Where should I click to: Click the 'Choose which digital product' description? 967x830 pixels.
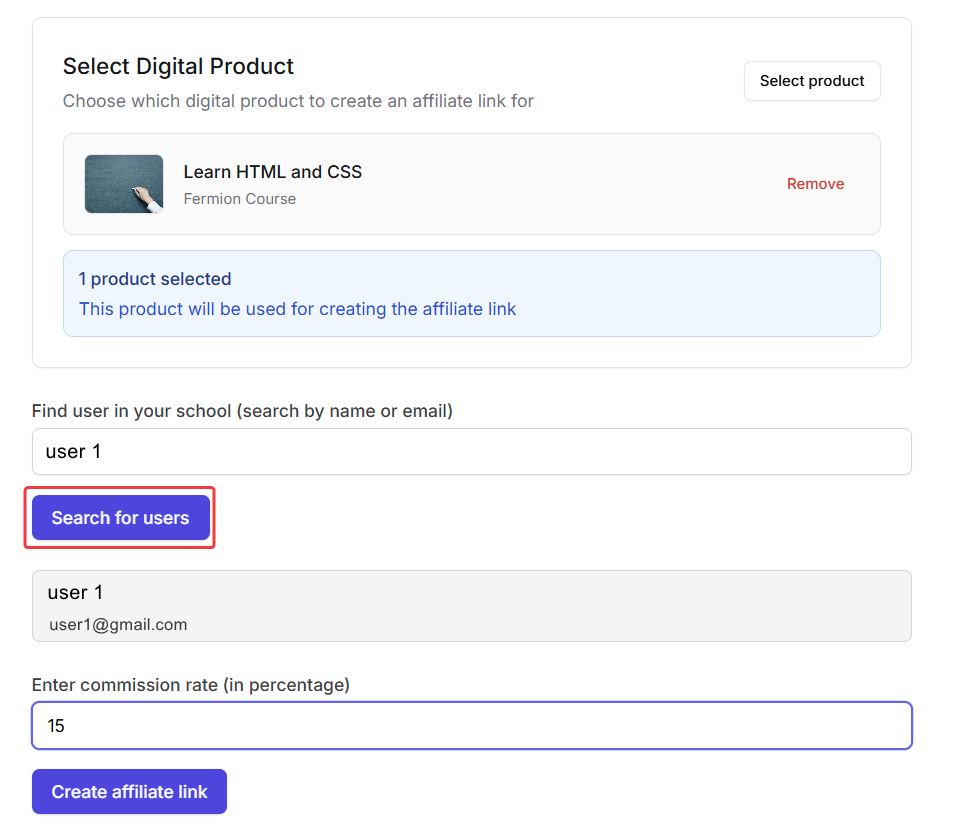click(298, 101)
